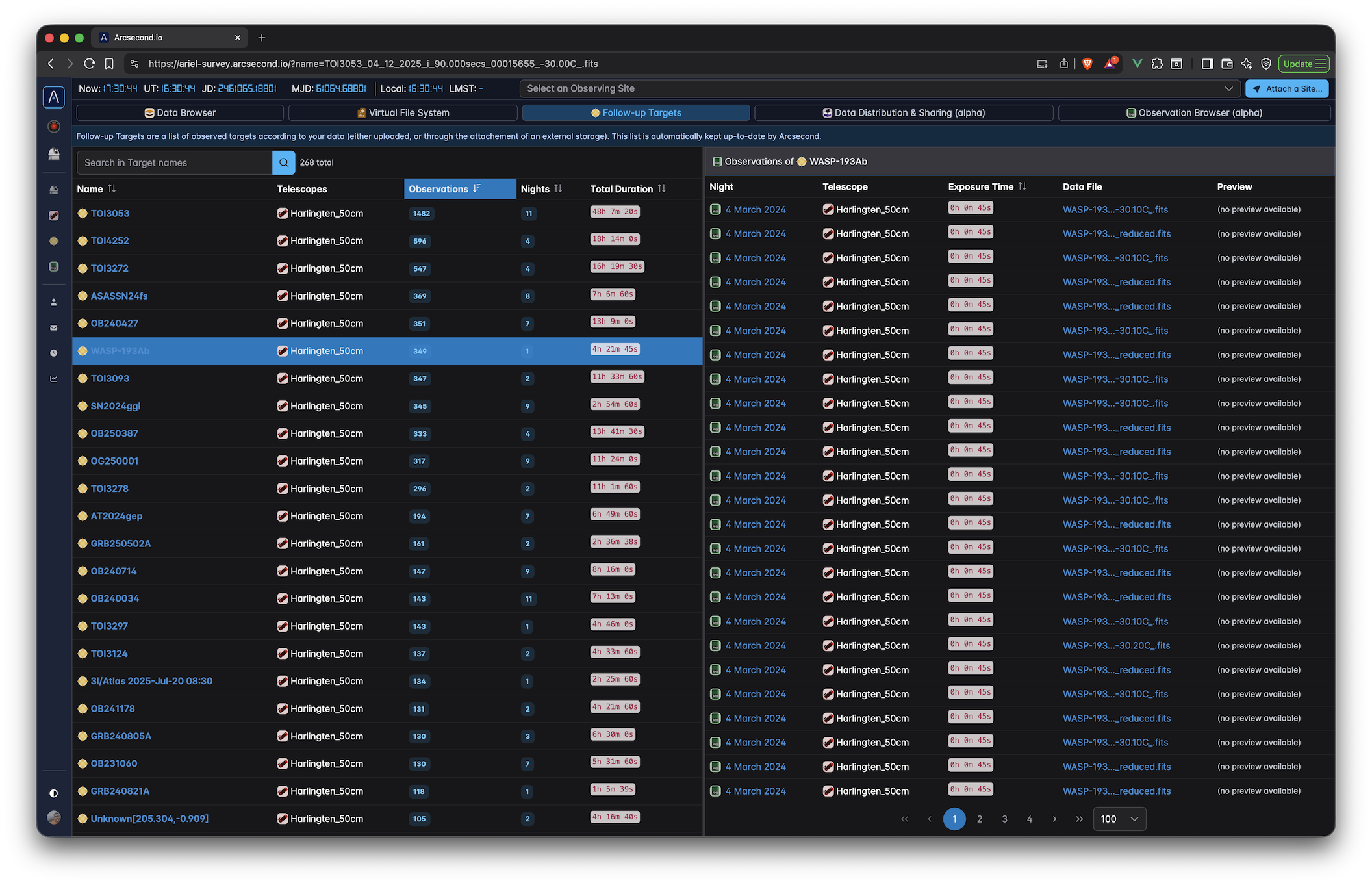Click the Attach a Site button

click(x=1286, y=89)
